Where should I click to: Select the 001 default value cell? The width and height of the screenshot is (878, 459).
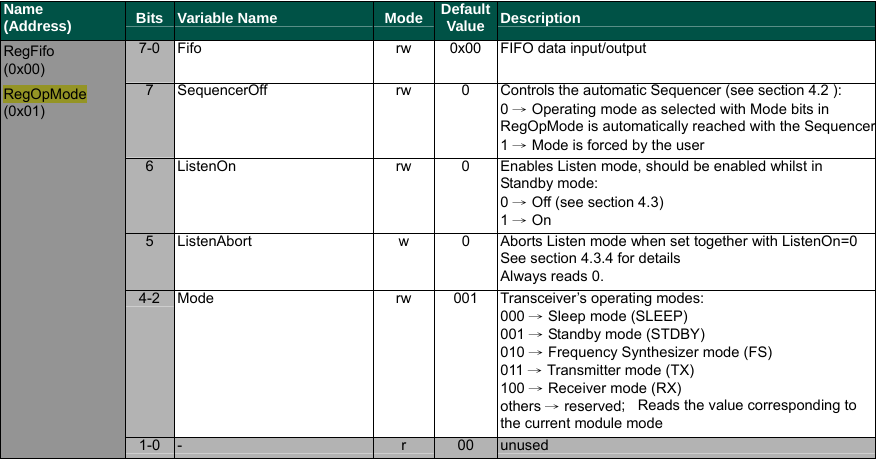pos(465,298)
